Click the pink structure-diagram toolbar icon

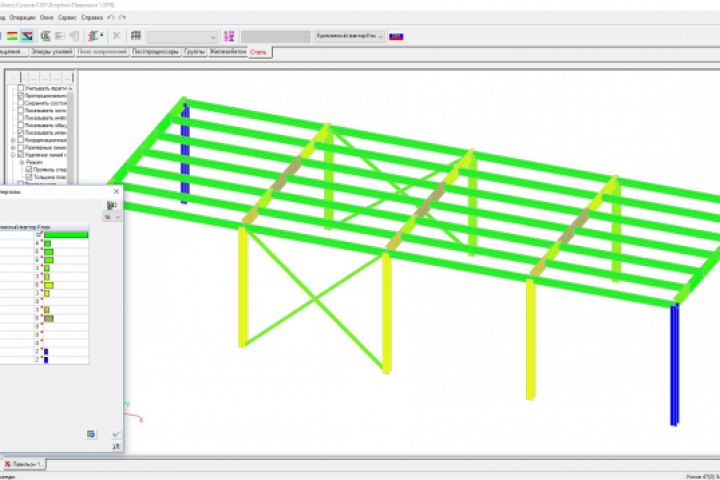pos(229,36)
